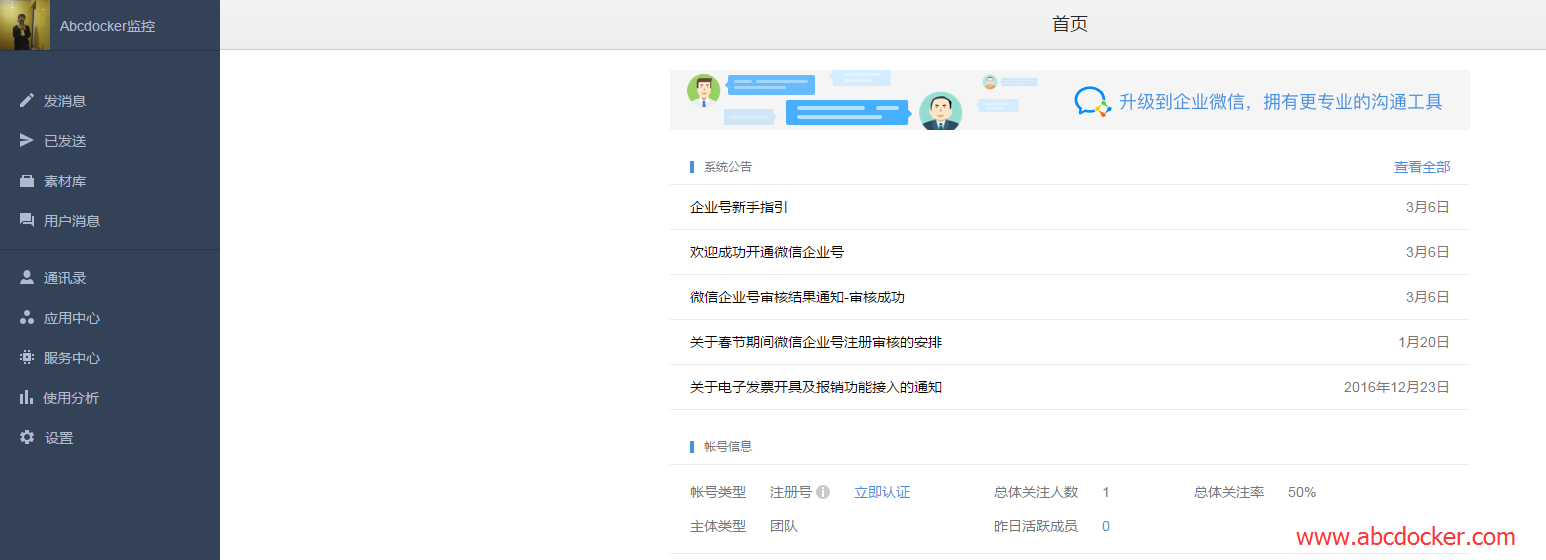The height and width of the screenshot is (560, 1546).
Task: Click the 立即认证 link
Action: tap(882, 492)
